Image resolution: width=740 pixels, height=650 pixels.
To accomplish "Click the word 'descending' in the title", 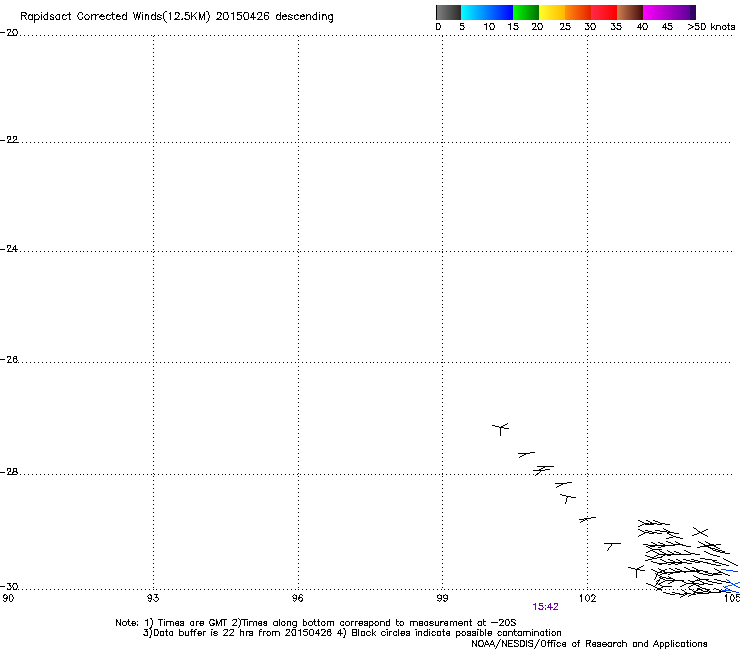I will point(304,17).
